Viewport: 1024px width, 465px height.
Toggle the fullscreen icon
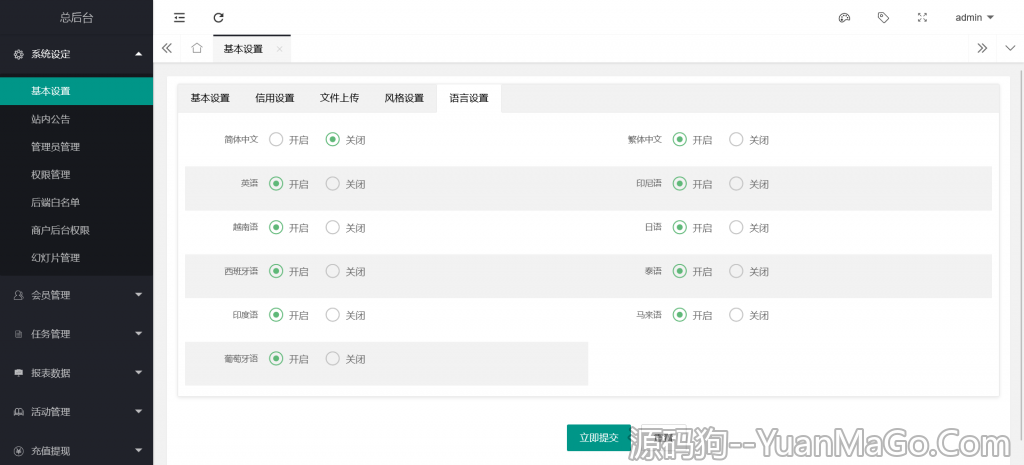pyautogui.click(x=922, y=18)
